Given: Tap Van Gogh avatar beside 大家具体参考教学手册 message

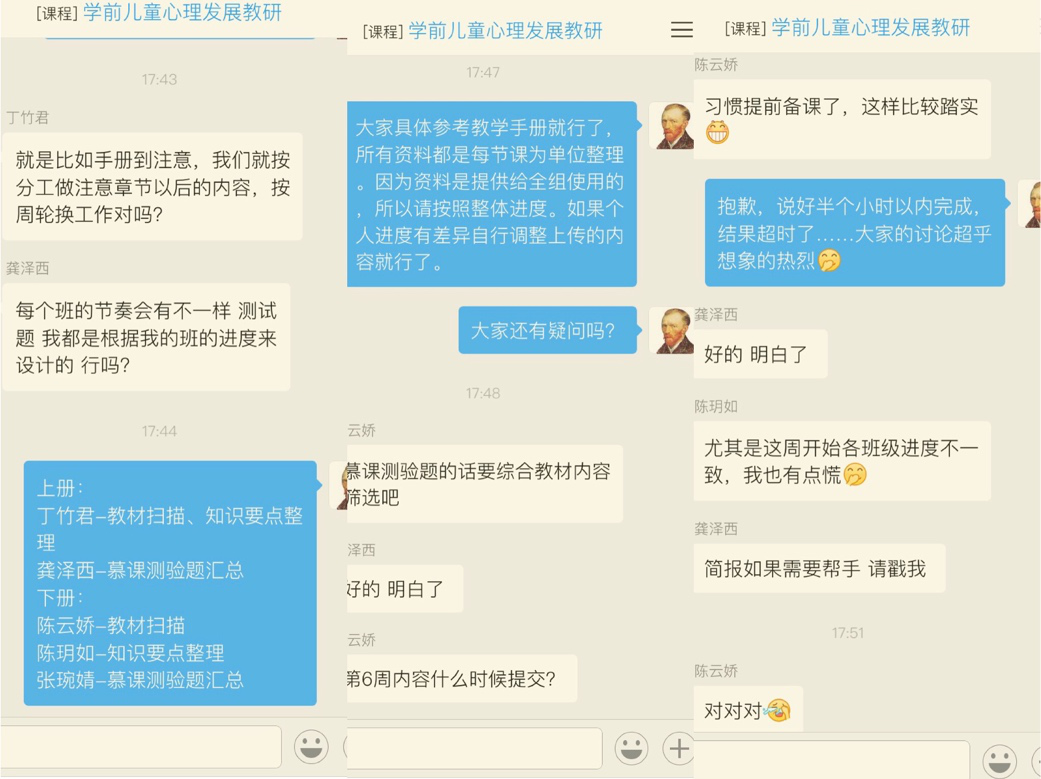Looking at the screenshot, I should point(671,126).
